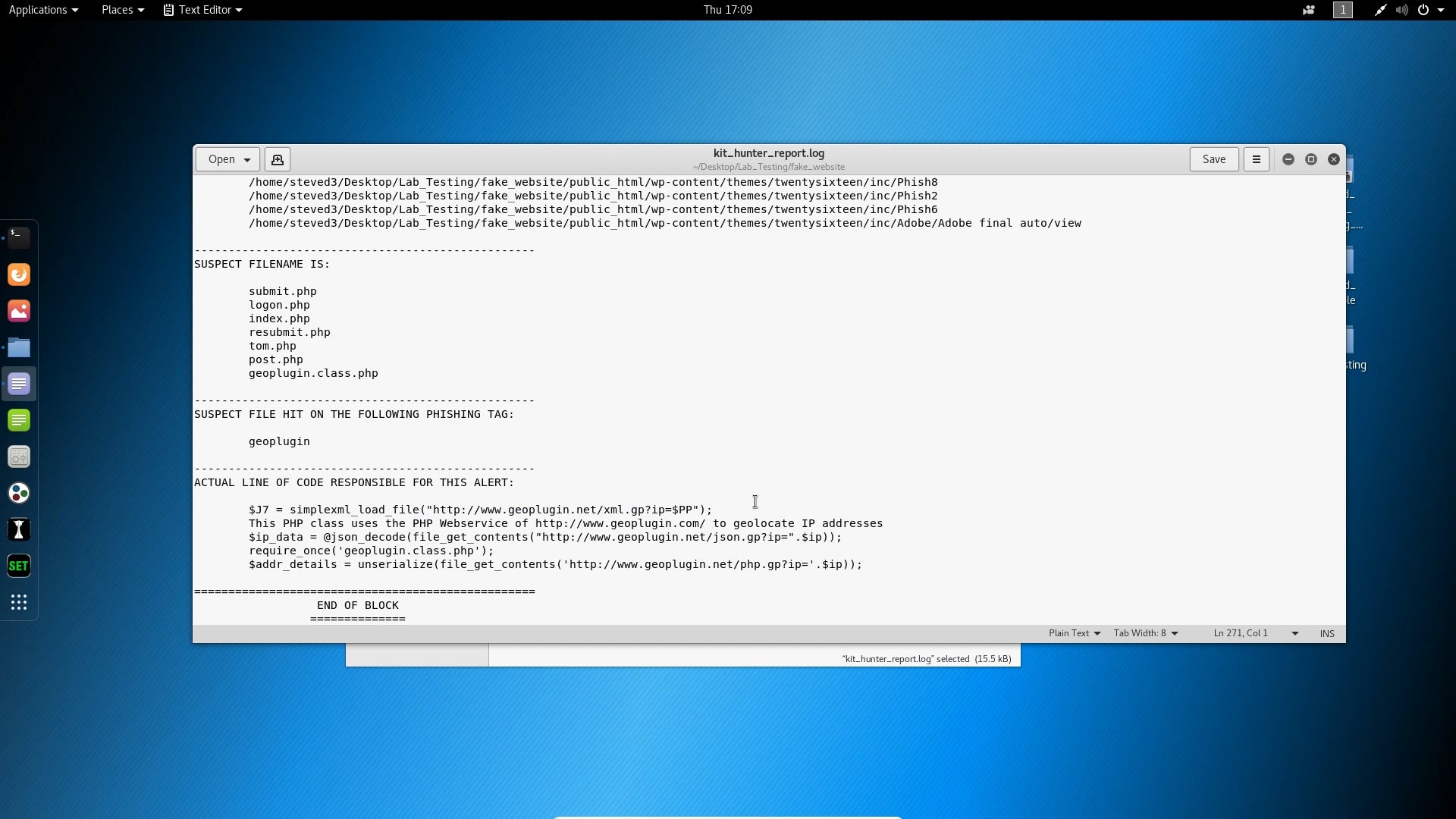The width and height of the screenshot is (1456, 819).
Task: Click the new document icon button
Action: click(278, 159)
